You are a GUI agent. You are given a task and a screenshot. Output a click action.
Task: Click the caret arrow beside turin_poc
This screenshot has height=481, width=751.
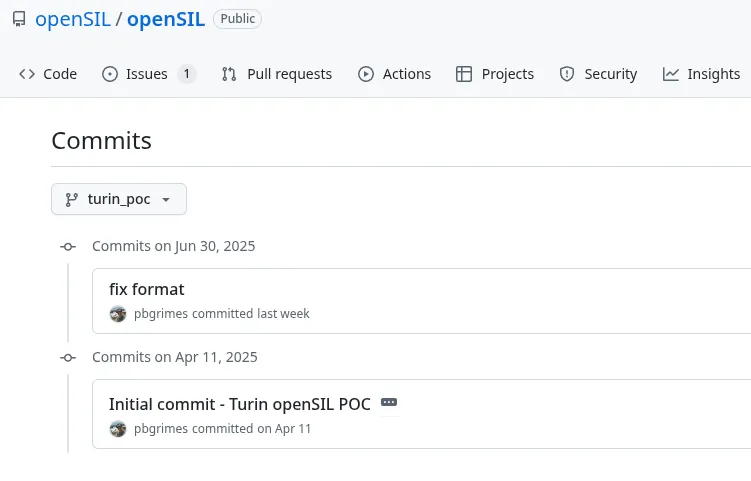pyautogui.click(x=166, y=200)
